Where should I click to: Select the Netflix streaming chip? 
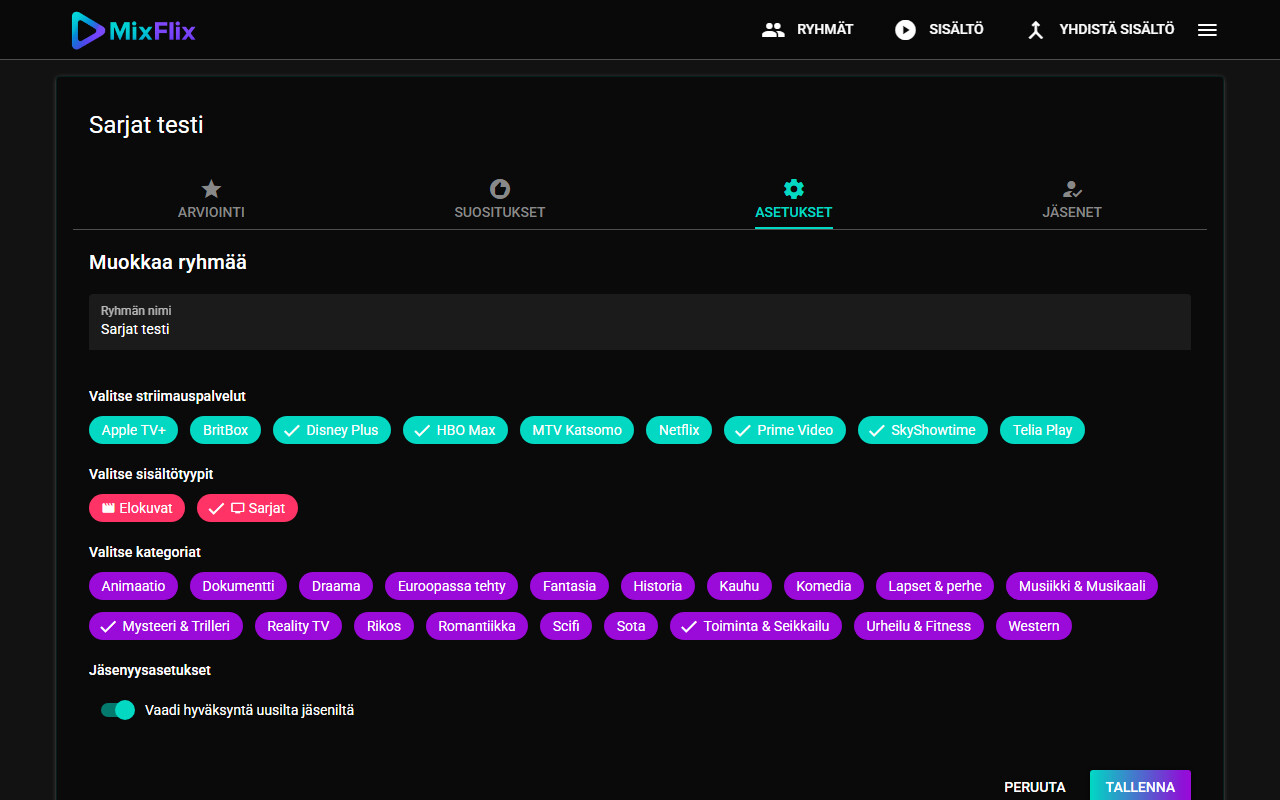coord(679,430)
